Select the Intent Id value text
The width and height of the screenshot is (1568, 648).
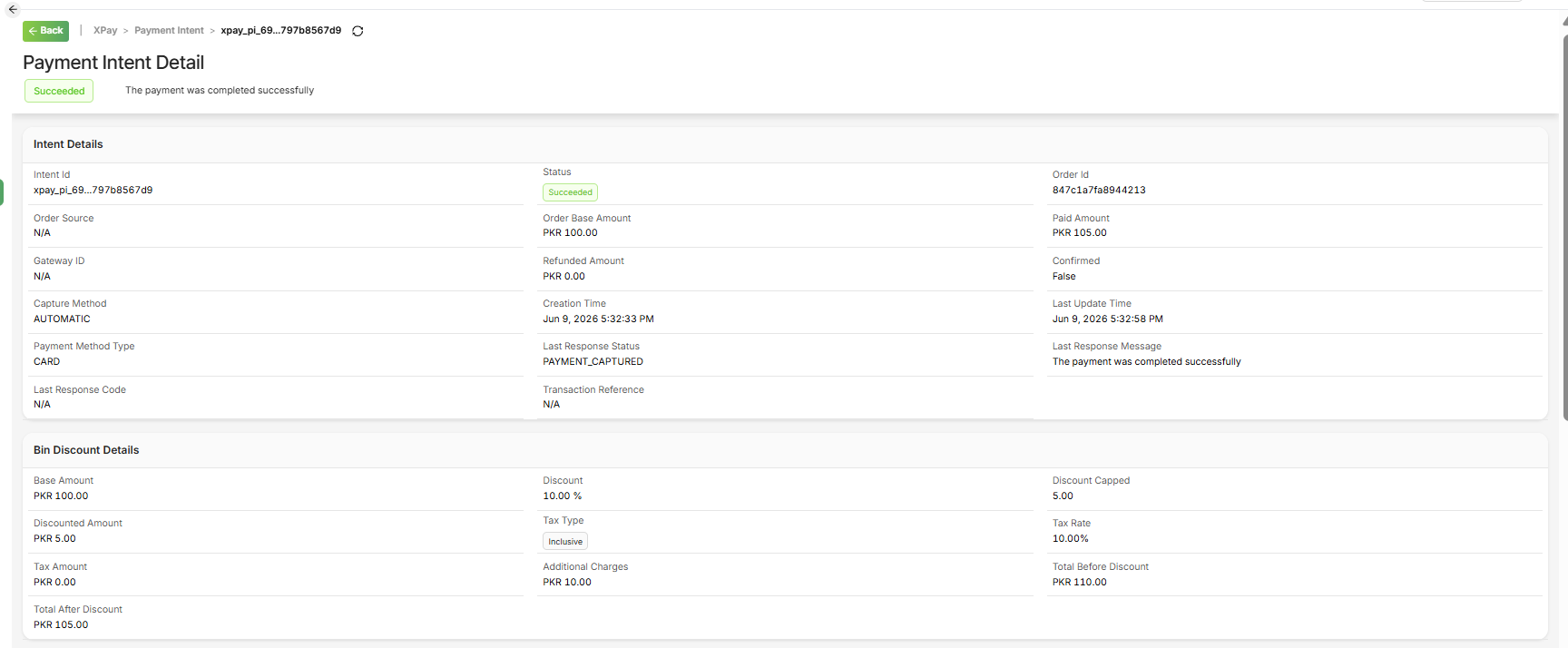point(93,191)
